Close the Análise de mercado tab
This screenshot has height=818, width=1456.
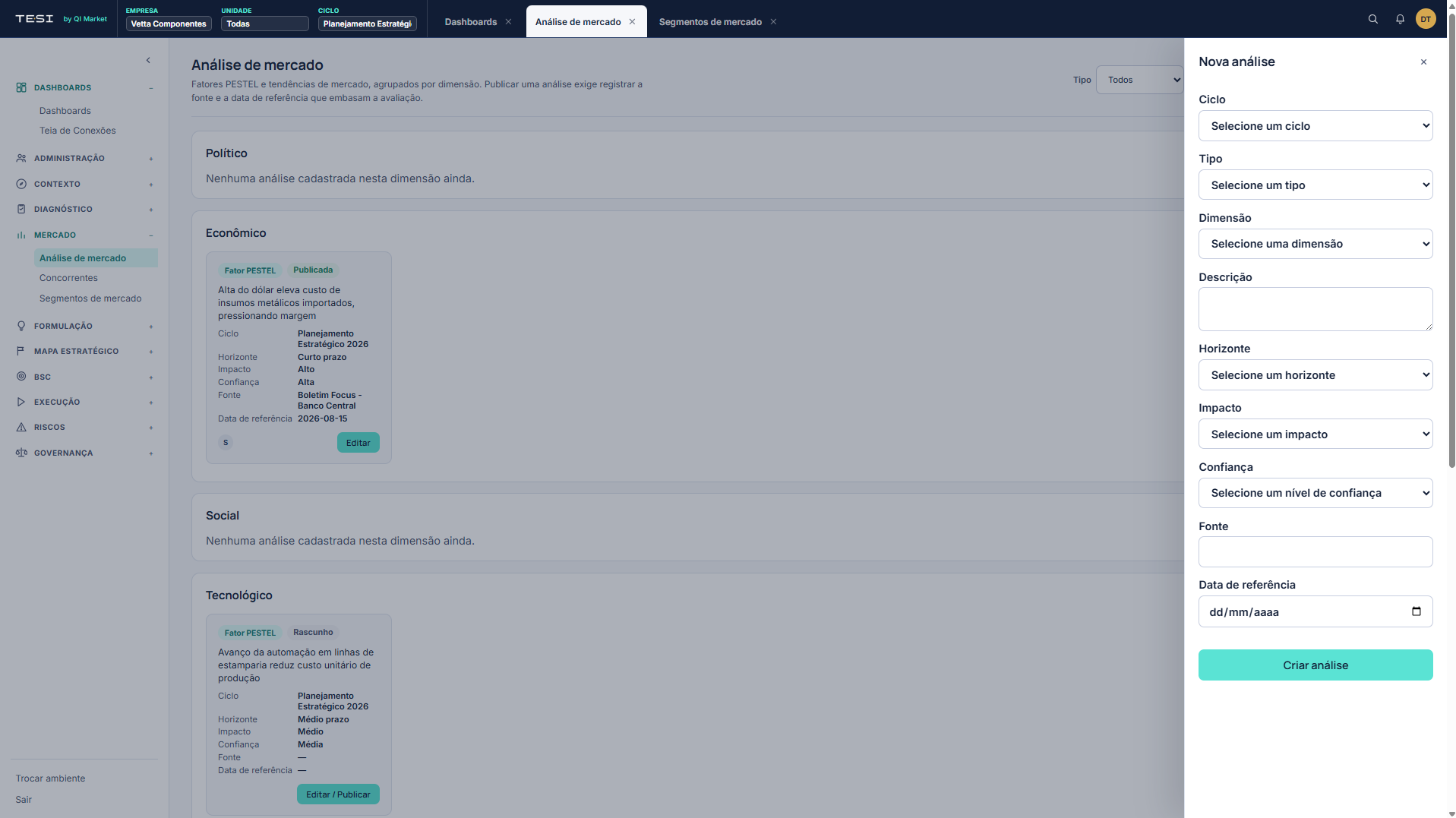(x=632, y=22)
